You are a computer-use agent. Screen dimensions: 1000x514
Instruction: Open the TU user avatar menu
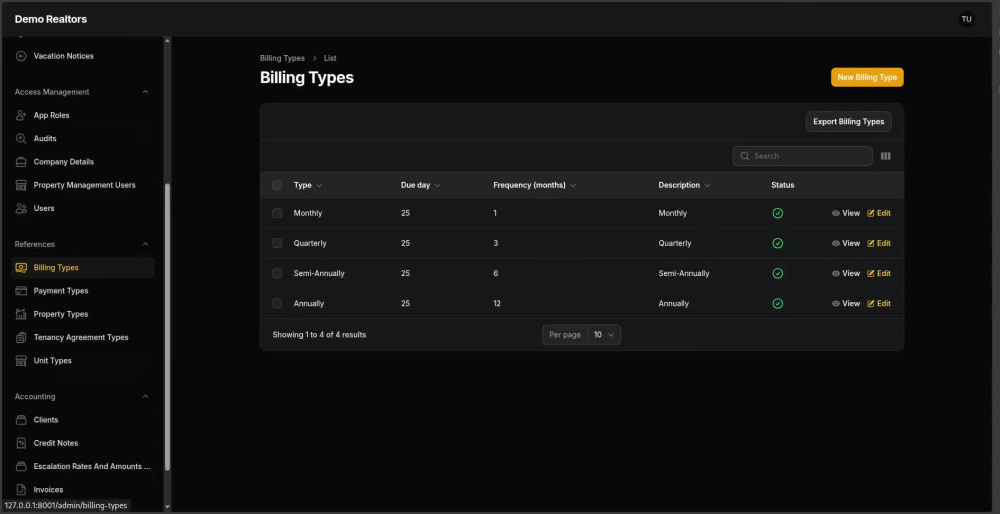pyautogui.click(x=966, y=19)
